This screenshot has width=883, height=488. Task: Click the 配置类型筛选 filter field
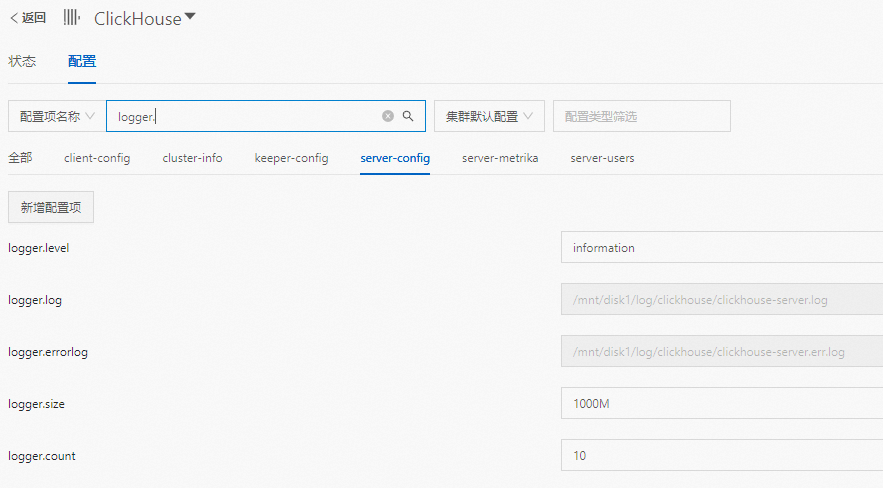click(641, 116)
